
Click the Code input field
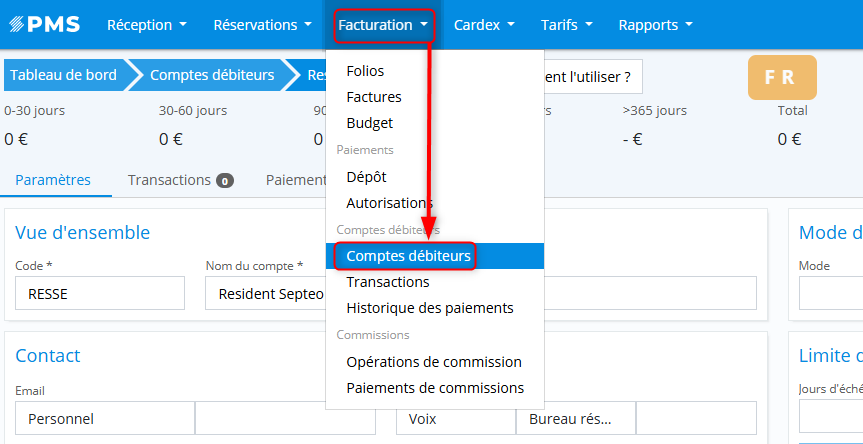coord(100,294)
